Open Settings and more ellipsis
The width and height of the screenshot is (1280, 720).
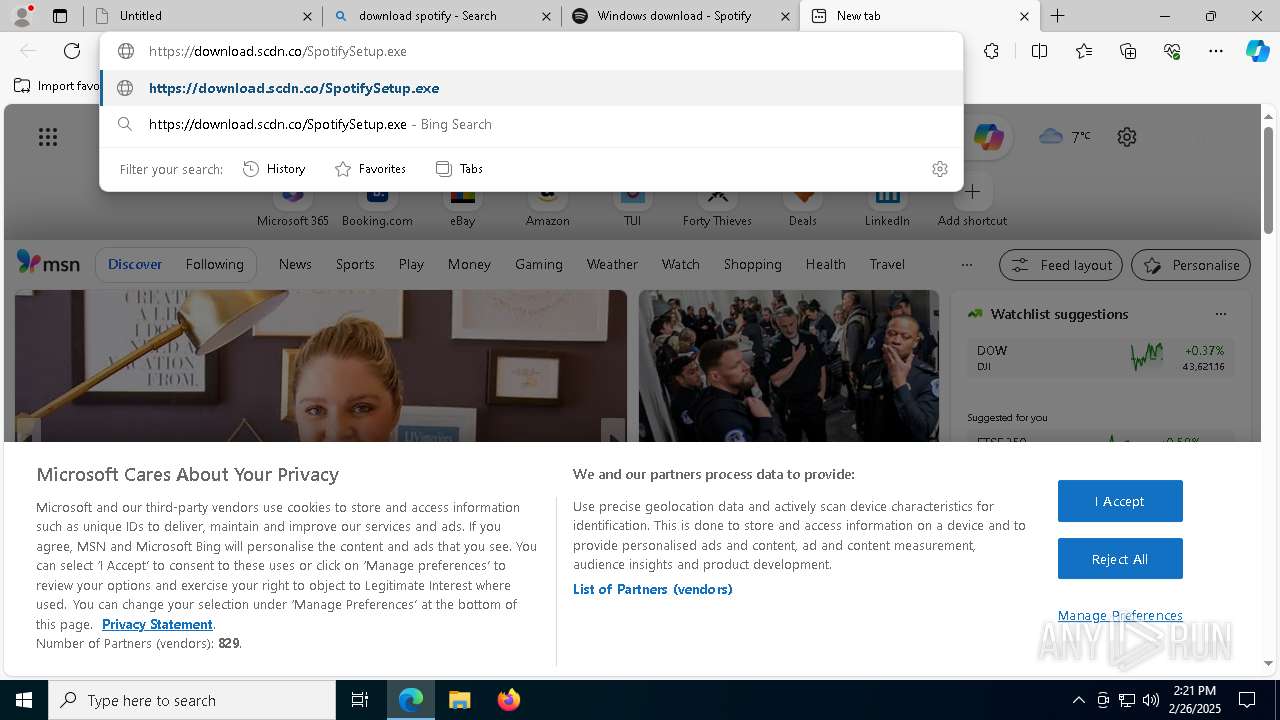(x=1216, y=51)
